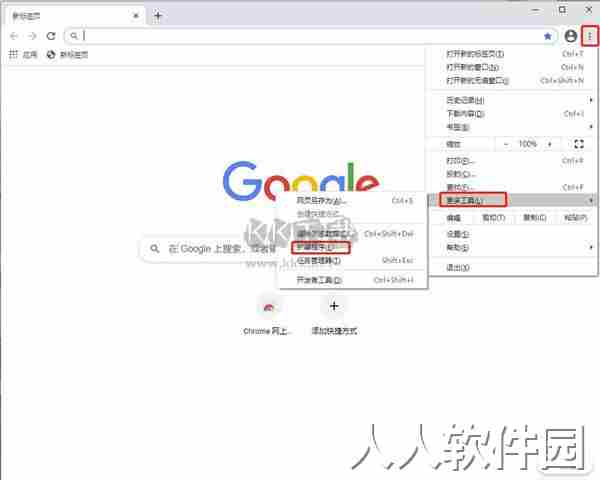Expand the History submenu
600x480 pixels.
[513, 100]
